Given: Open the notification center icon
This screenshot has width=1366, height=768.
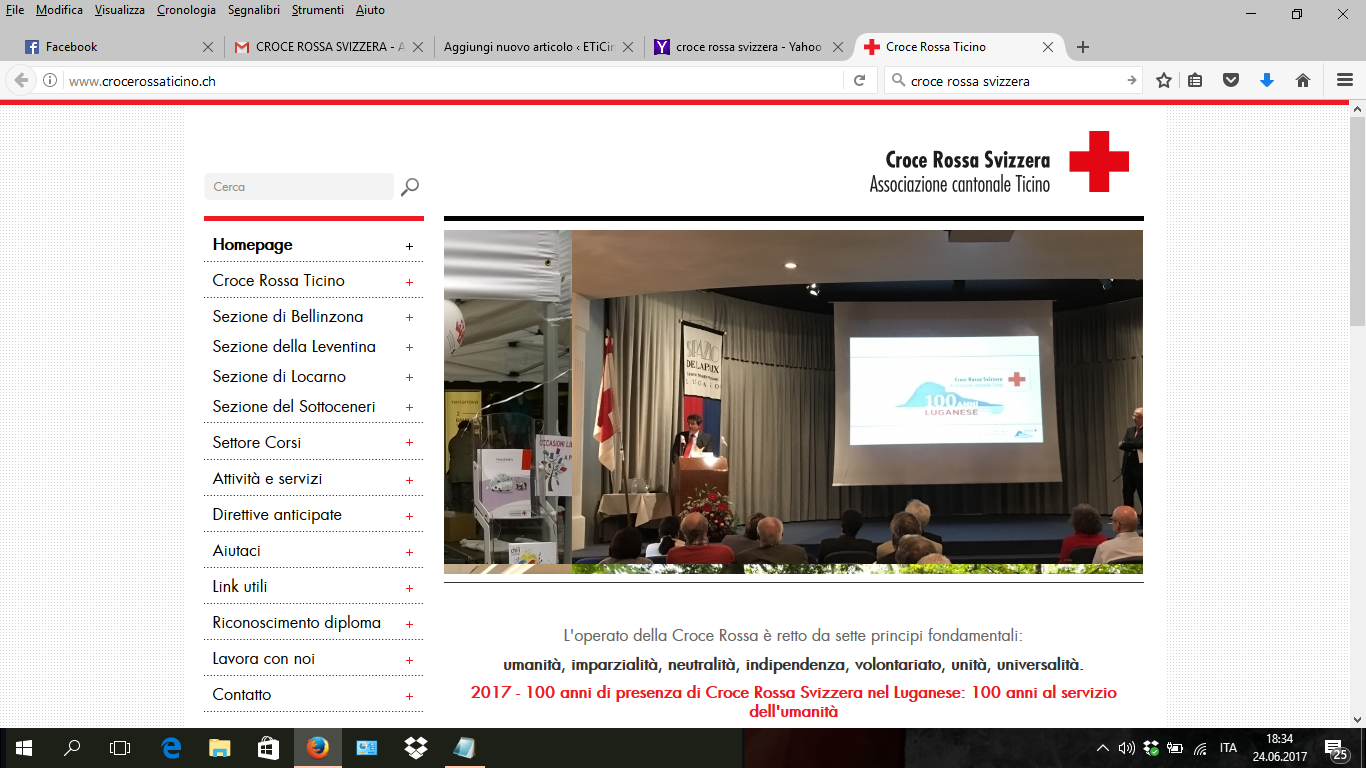Looking at the screenshot, I should click(x=1334, y=748).
